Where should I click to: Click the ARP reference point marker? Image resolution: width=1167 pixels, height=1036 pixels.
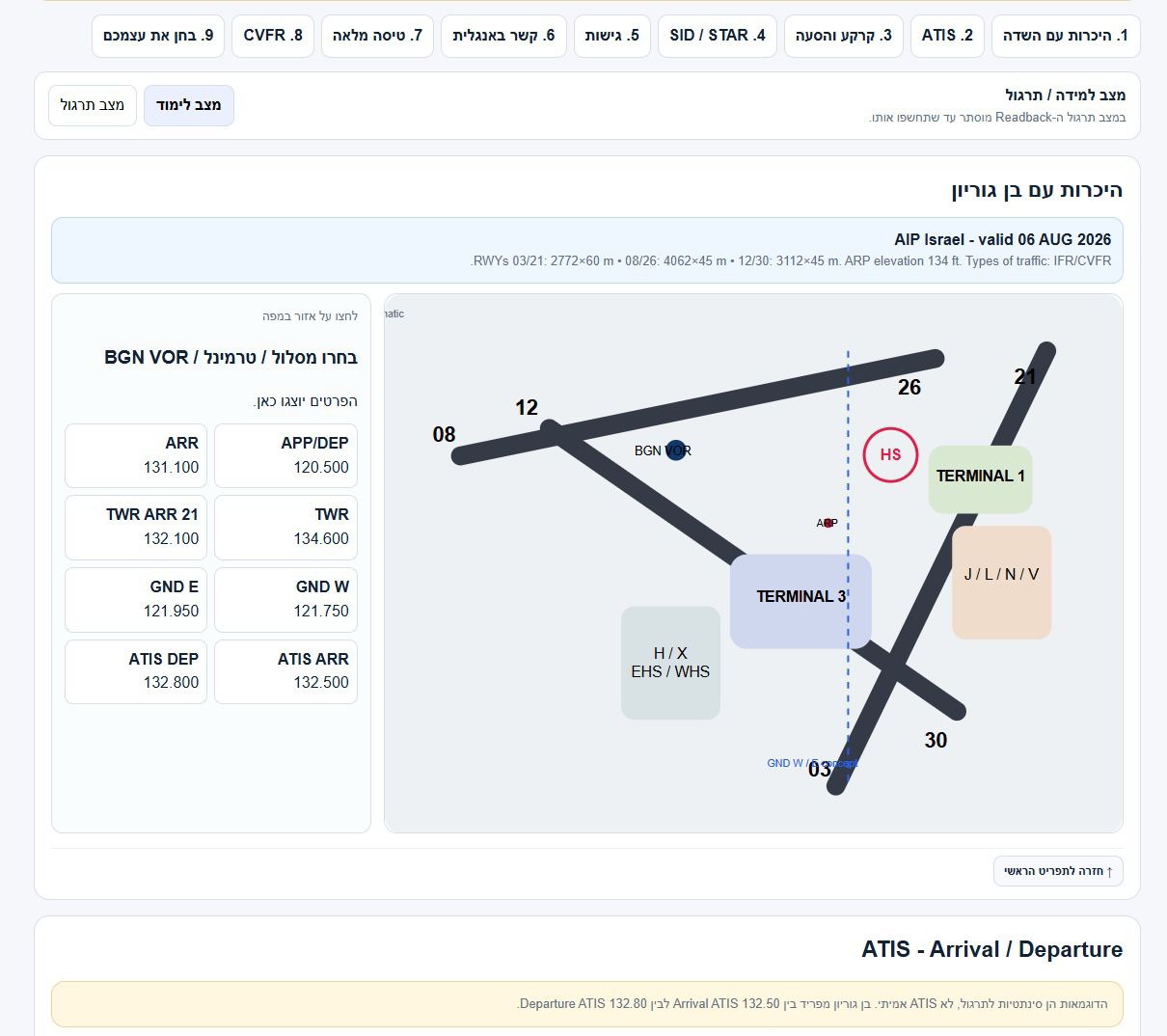(x=828, y=523)
